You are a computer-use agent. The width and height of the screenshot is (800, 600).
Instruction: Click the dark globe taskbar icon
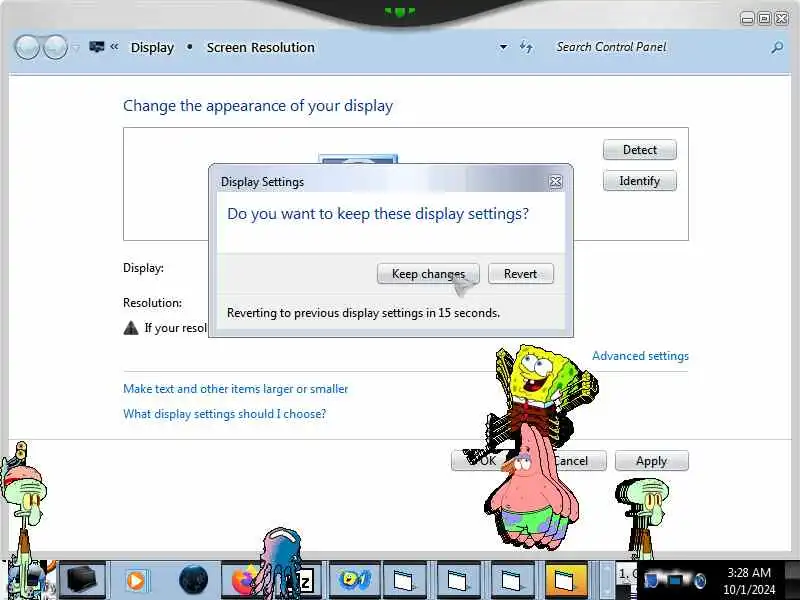click(193, 581)
